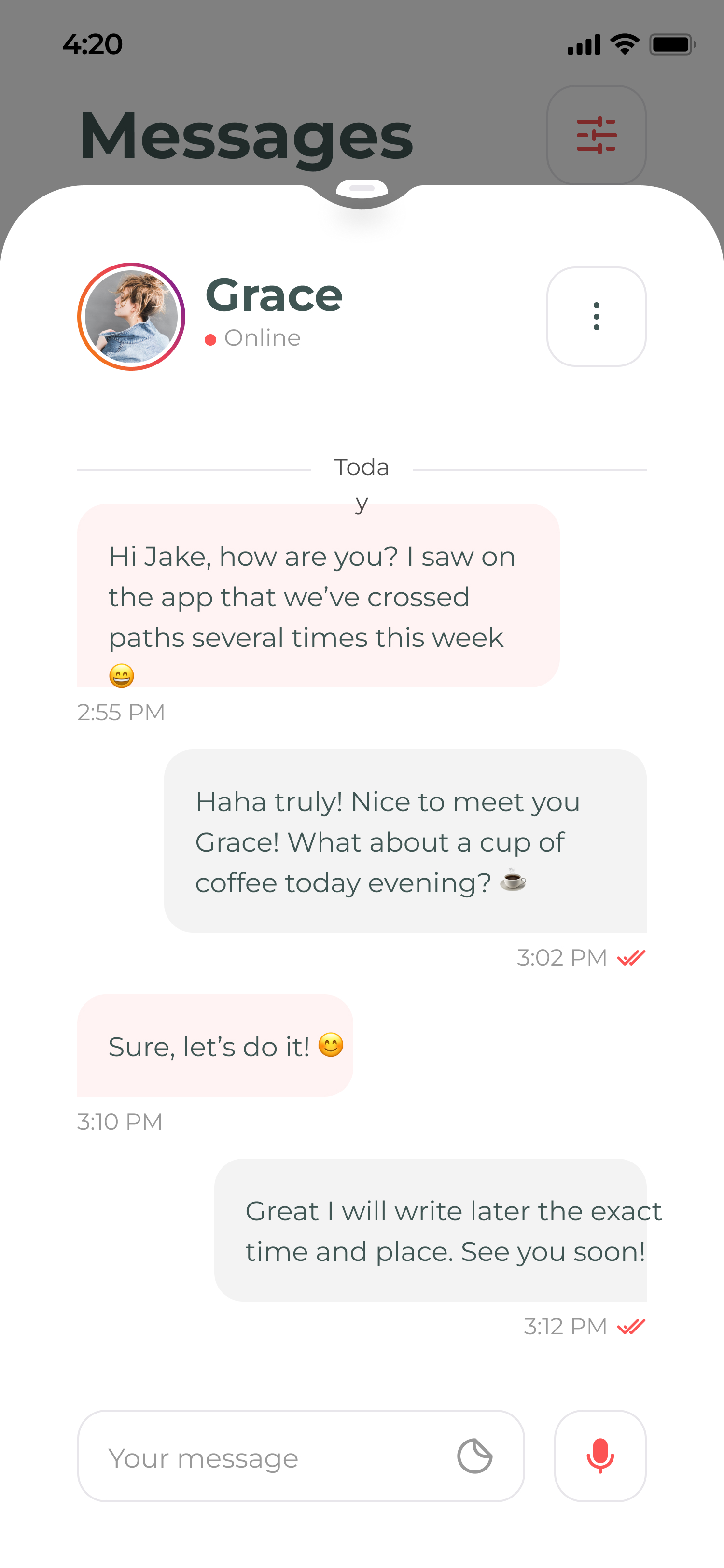Tap the 4:20 clock in status bar
The height and width of the screenshot is (1568, 724).
pyautogui.click(x=93, y=44)
